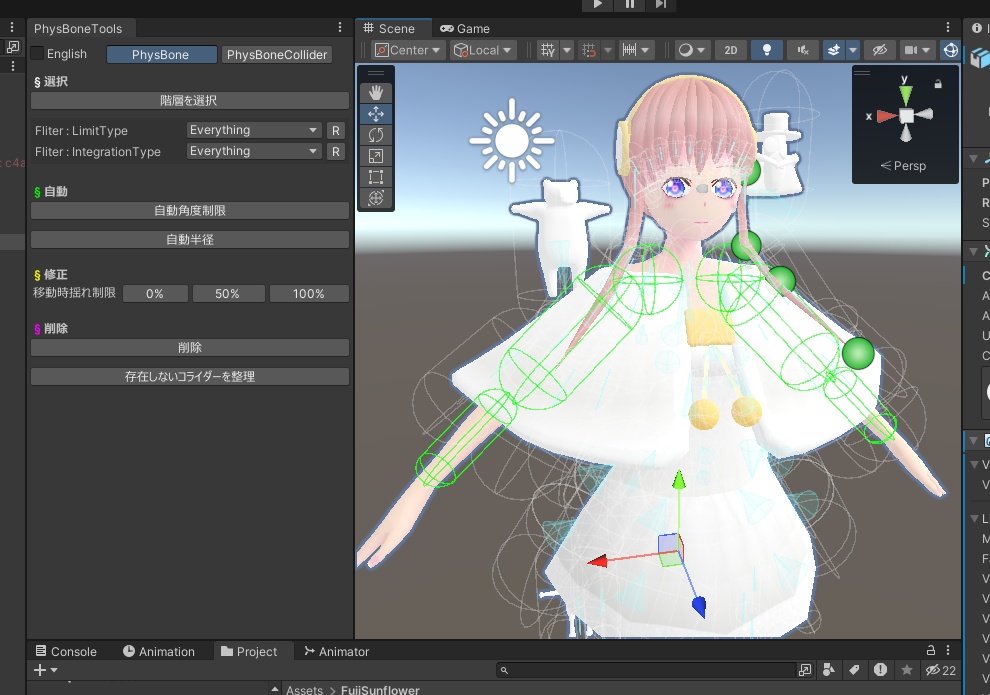Open the Local orientation dropdown
990x695 pixels.
click(482, 49)
